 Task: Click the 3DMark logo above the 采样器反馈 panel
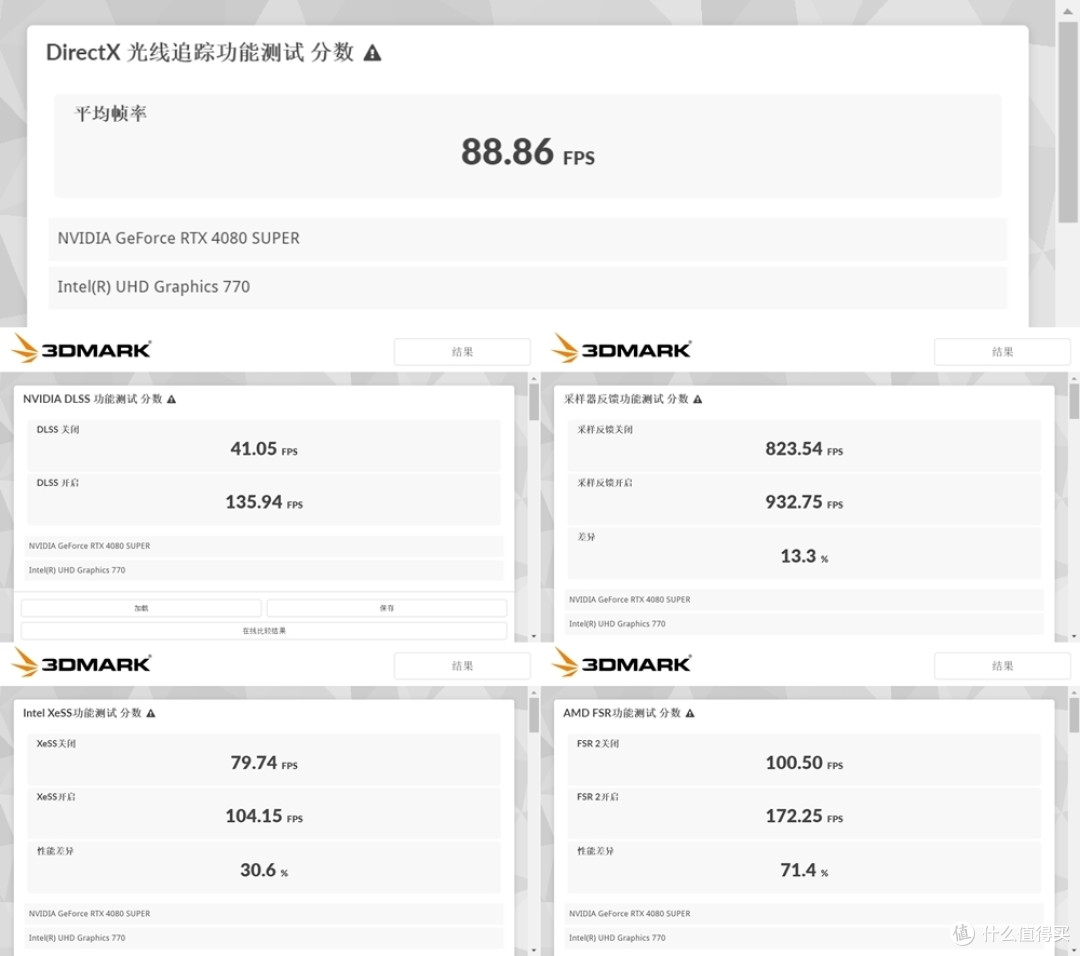(621, 349)
